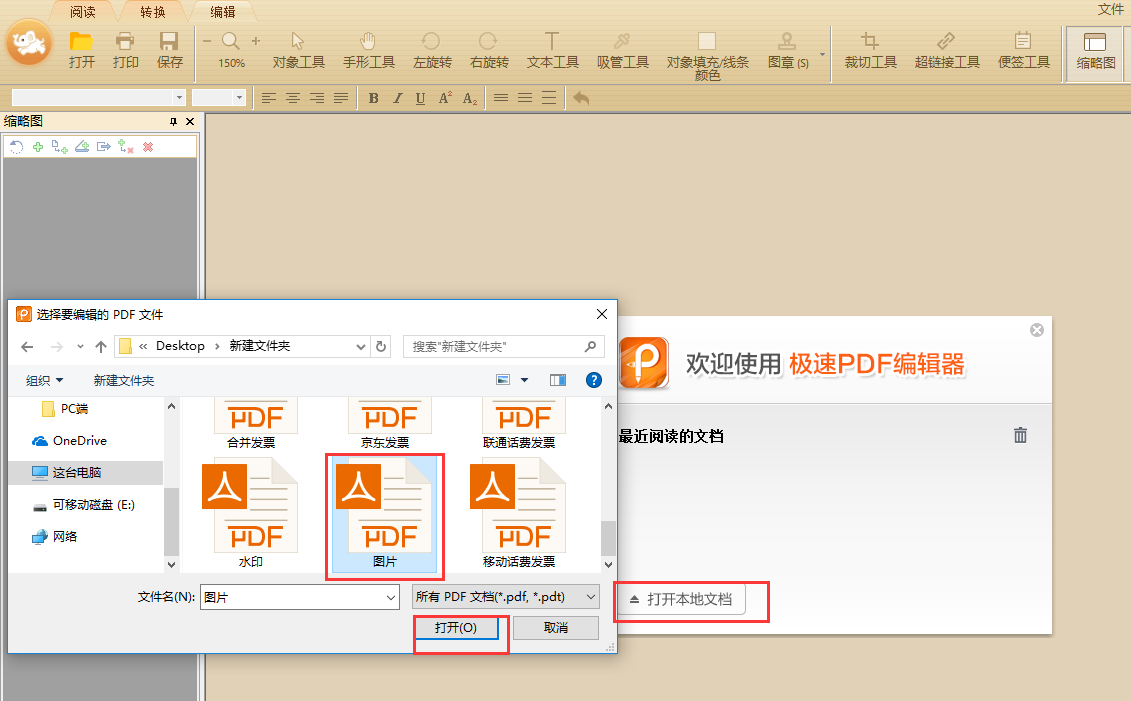Select the Hand tool (手形工具)
The image size is (1131, 701).
[368, 50]
